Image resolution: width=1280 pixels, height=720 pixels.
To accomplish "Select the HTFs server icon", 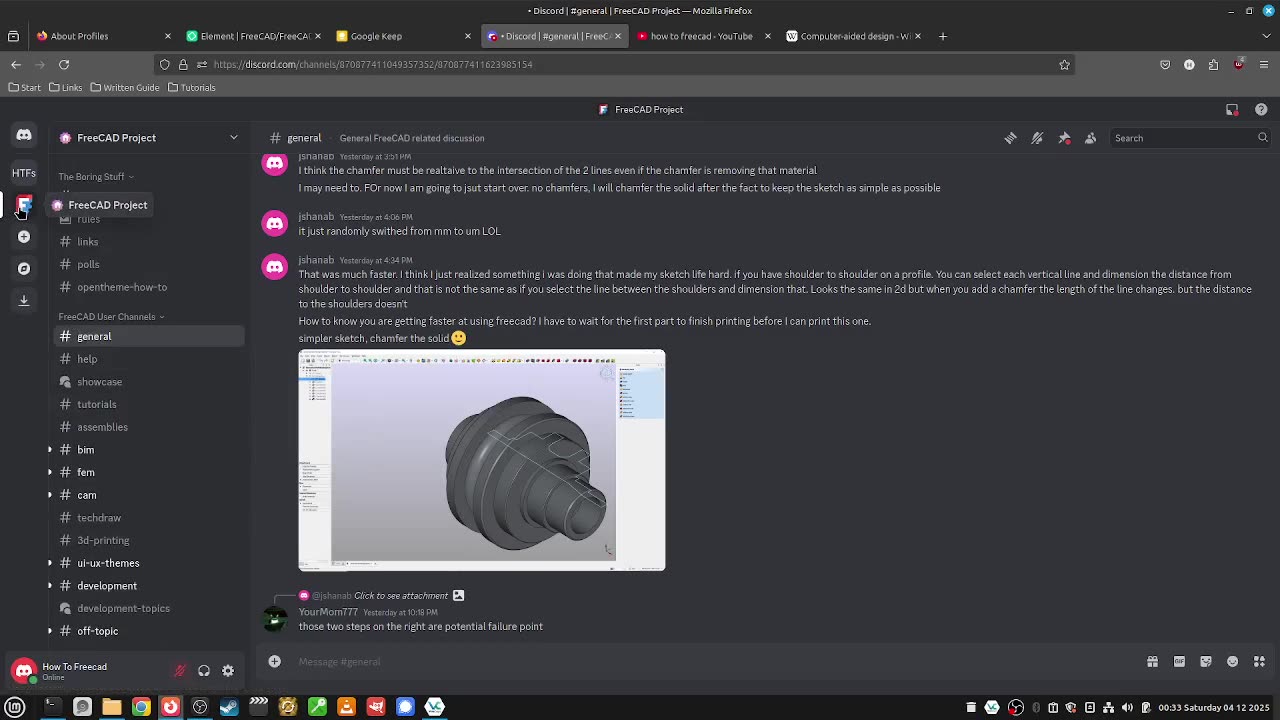I will [x=24, y=173].
